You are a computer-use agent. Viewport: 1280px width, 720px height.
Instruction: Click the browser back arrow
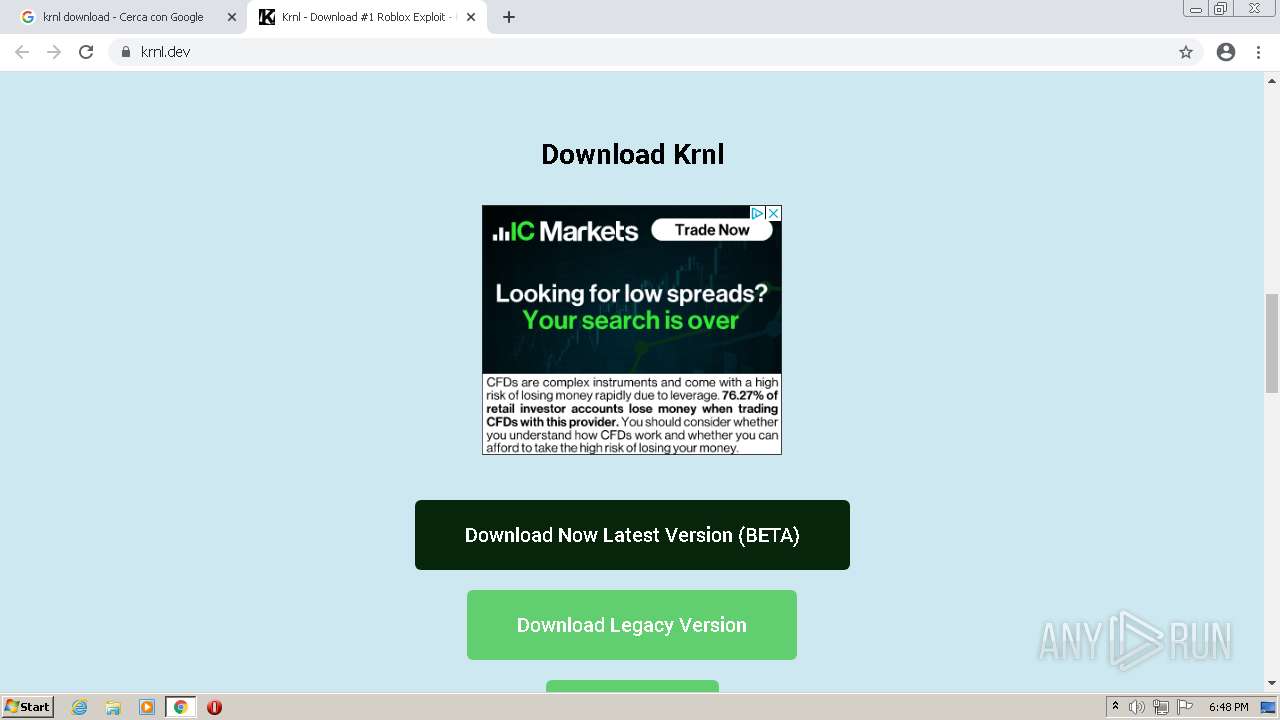point(22,52)
